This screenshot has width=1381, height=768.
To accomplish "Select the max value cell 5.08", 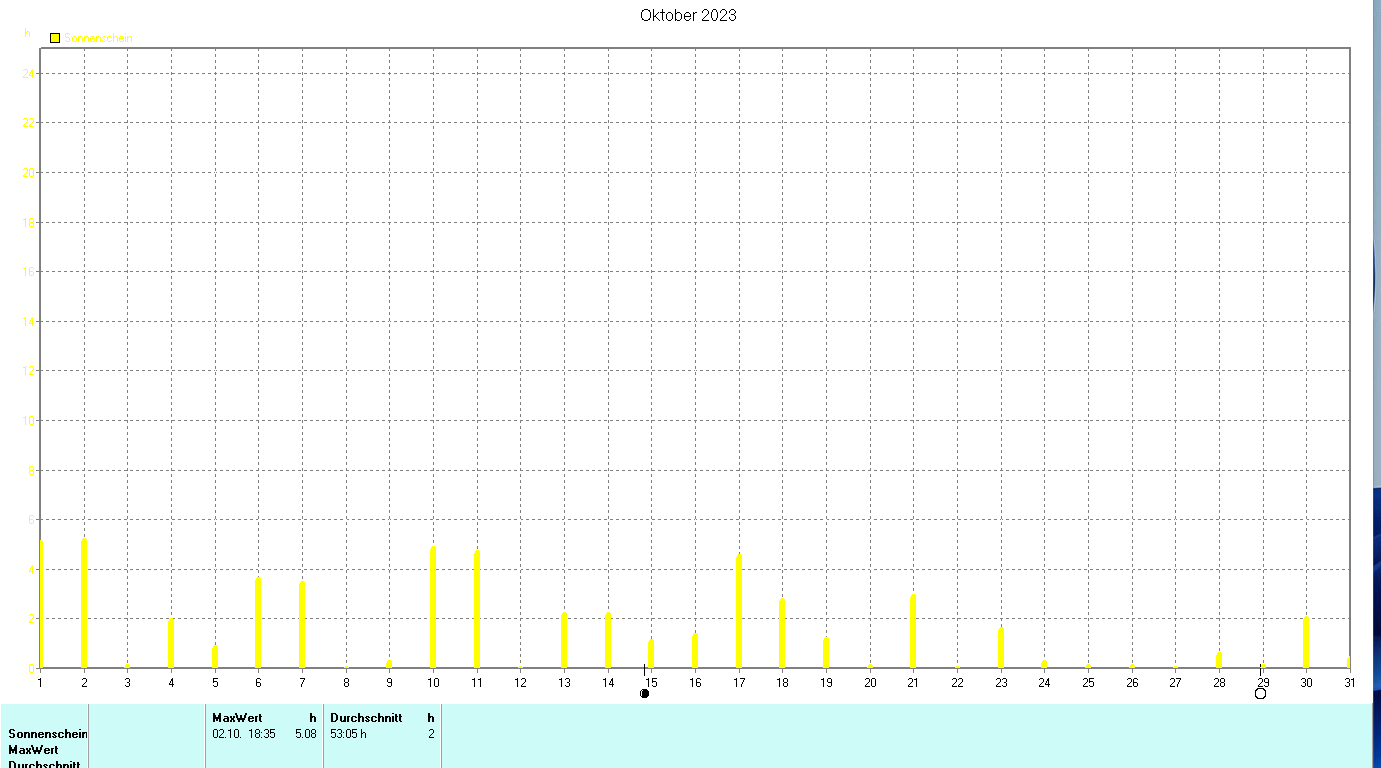I will [x=306, y=734].
